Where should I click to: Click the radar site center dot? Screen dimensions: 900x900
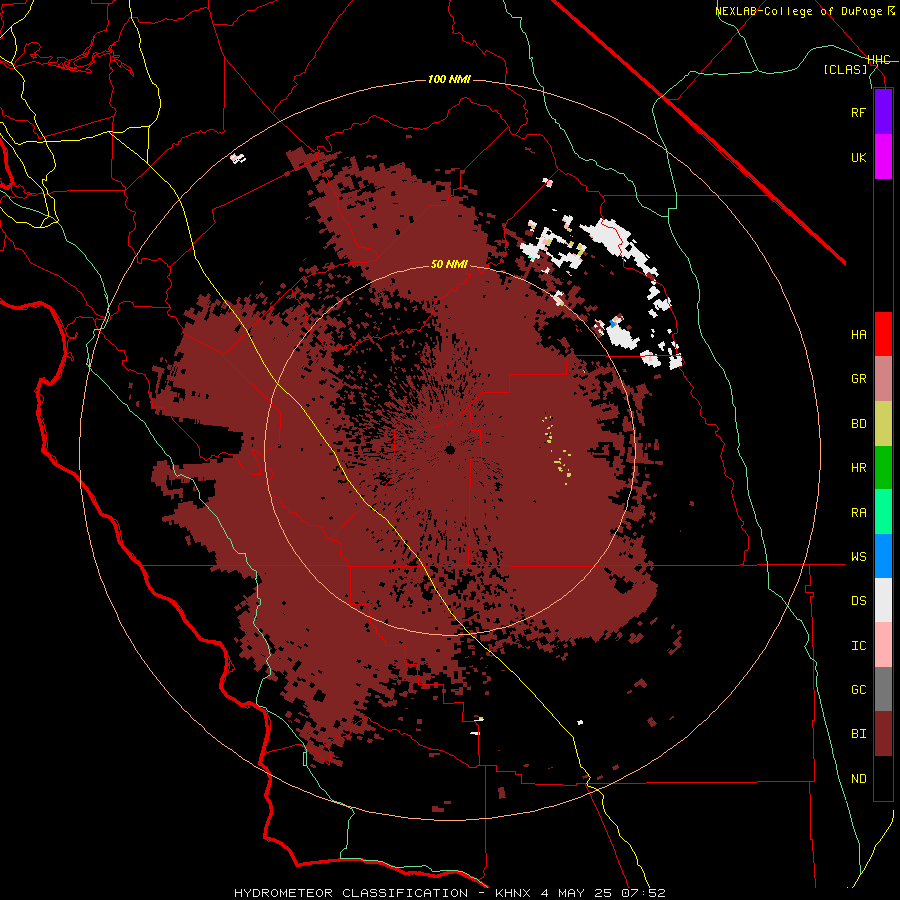click(x=450, y=450)
